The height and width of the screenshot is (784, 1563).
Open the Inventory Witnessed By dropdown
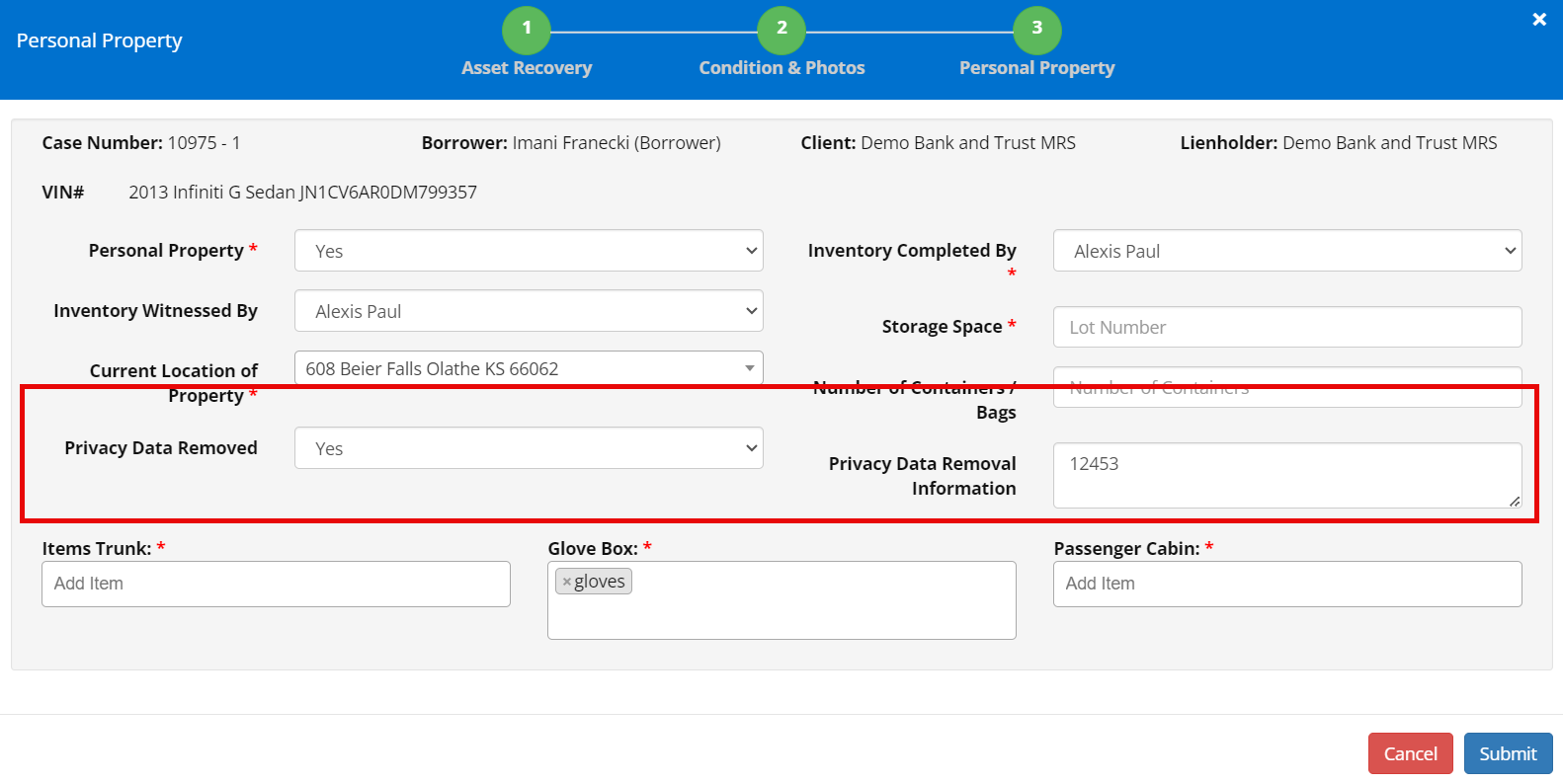(x=529, y=311)
